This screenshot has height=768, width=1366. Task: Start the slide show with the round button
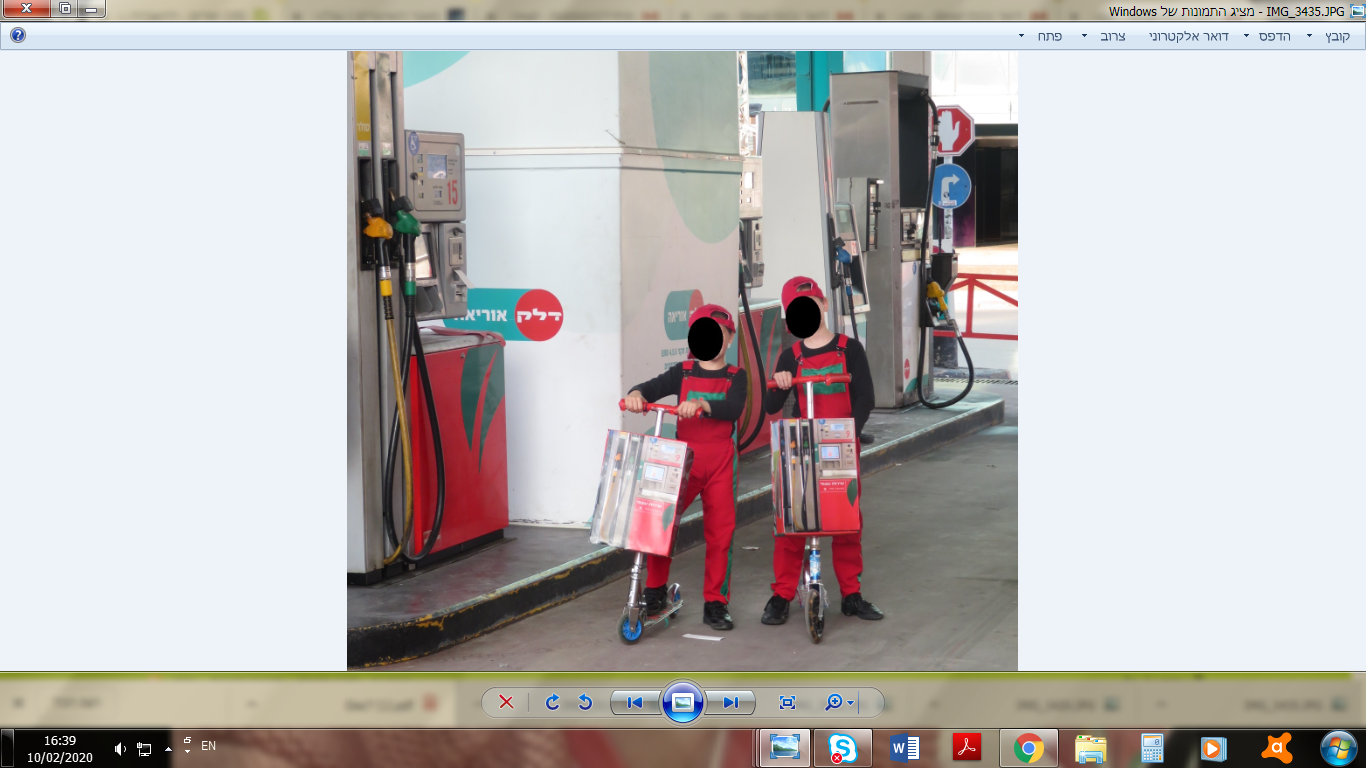(683, 702)
